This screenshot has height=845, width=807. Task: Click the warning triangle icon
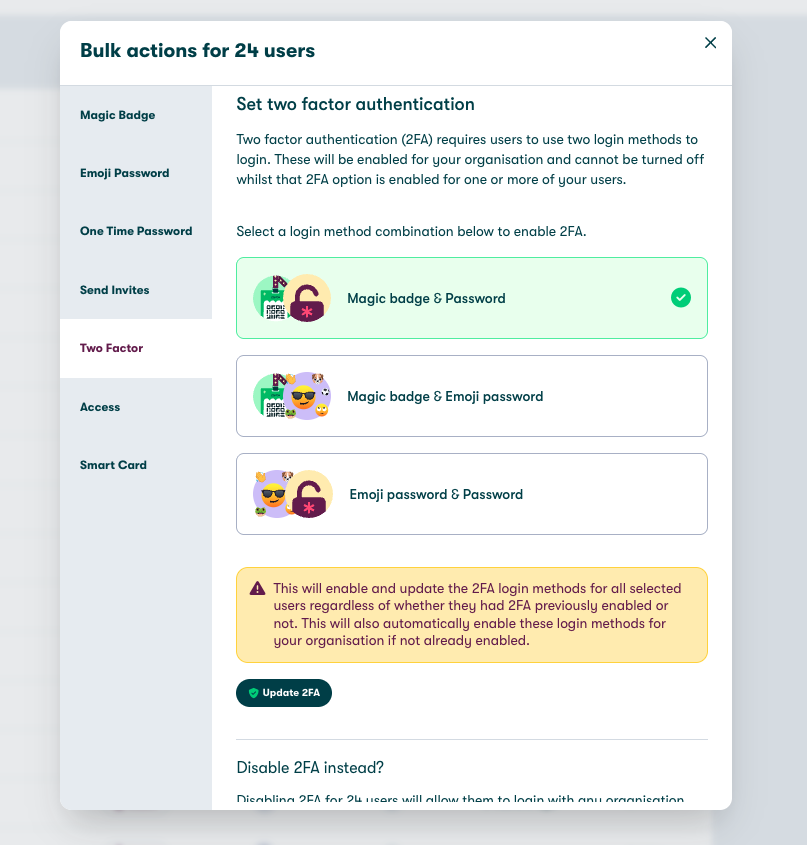click(258, 588)
